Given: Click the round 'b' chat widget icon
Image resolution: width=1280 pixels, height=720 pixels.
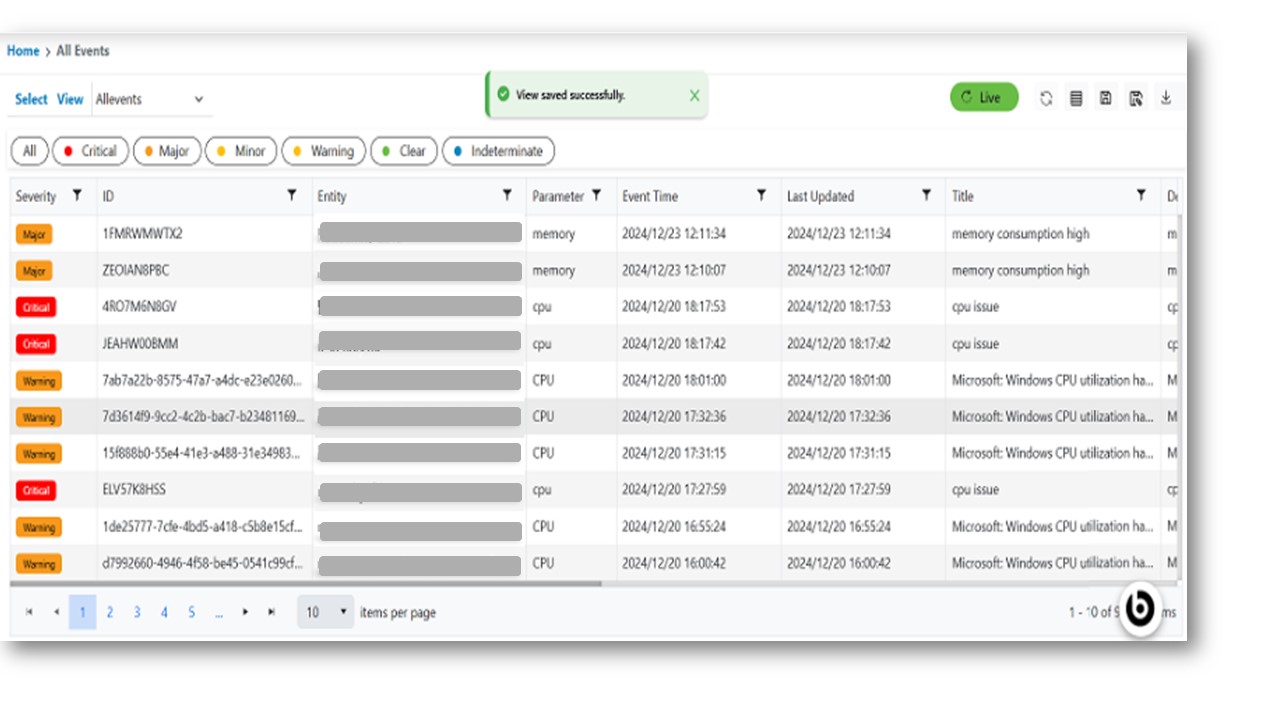Looking at the screenshot, I should tap(1139, 608).
